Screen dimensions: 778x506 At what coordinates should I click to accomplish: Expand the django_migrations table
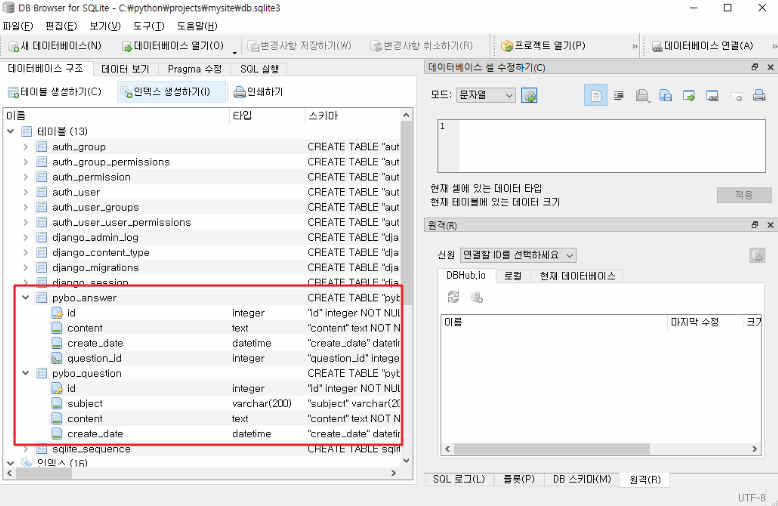26,267
